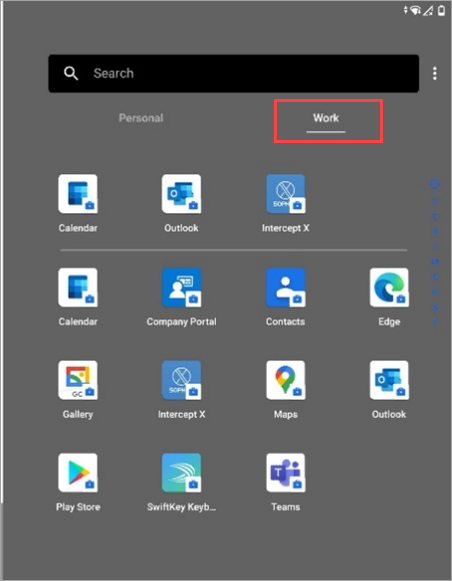Open the three-dot overflow menu
452x581 pixels.
[435, 73]
